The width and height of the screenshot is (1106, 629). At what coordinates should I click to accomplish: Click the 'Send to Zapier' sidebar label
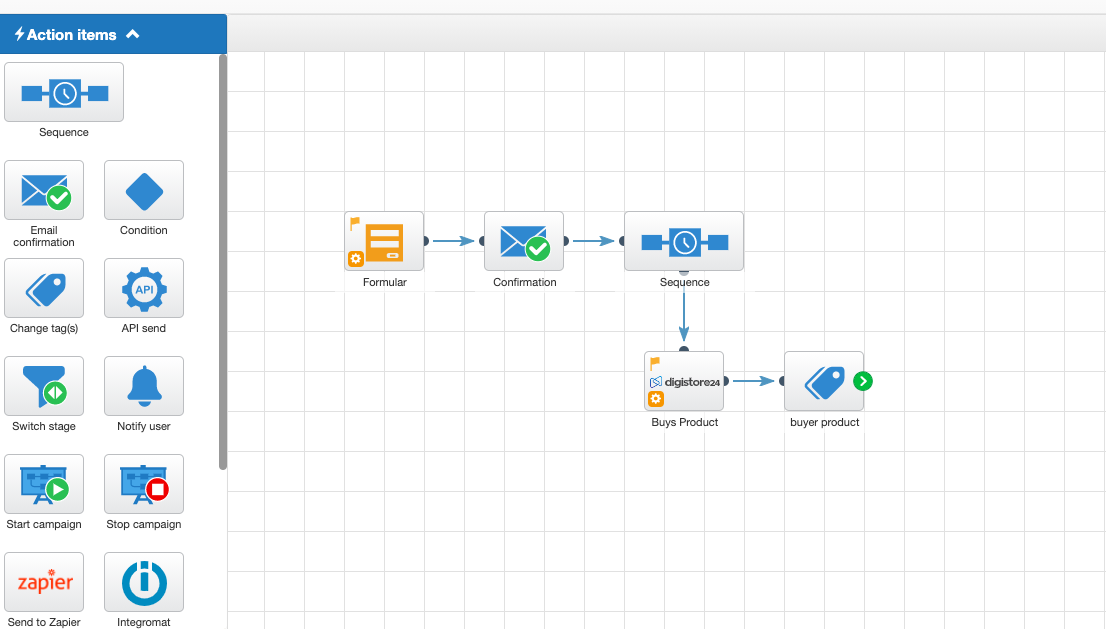(x=44, y=622)
